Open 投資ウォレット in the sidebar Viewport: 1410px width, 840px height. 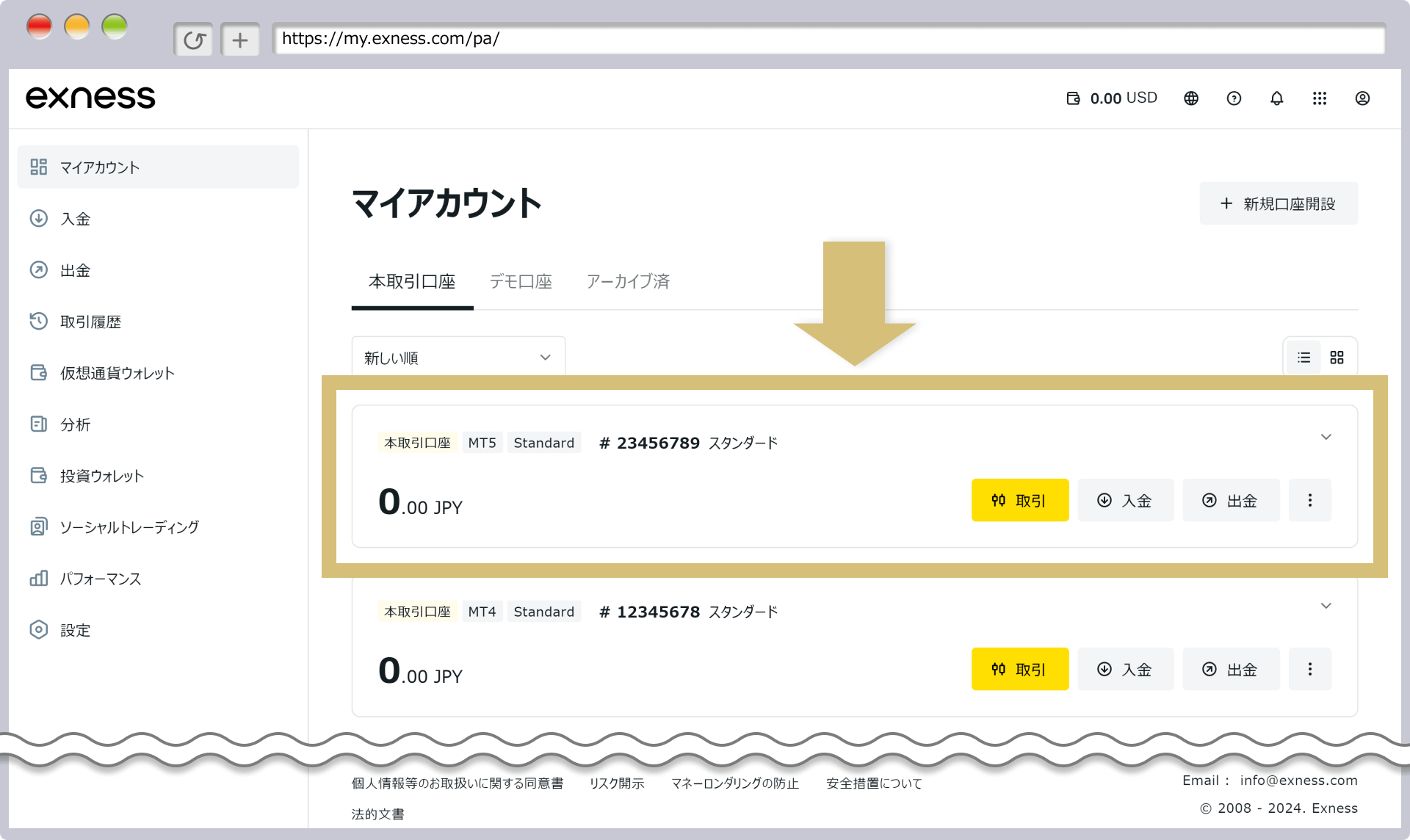click(x=158, y=476)
